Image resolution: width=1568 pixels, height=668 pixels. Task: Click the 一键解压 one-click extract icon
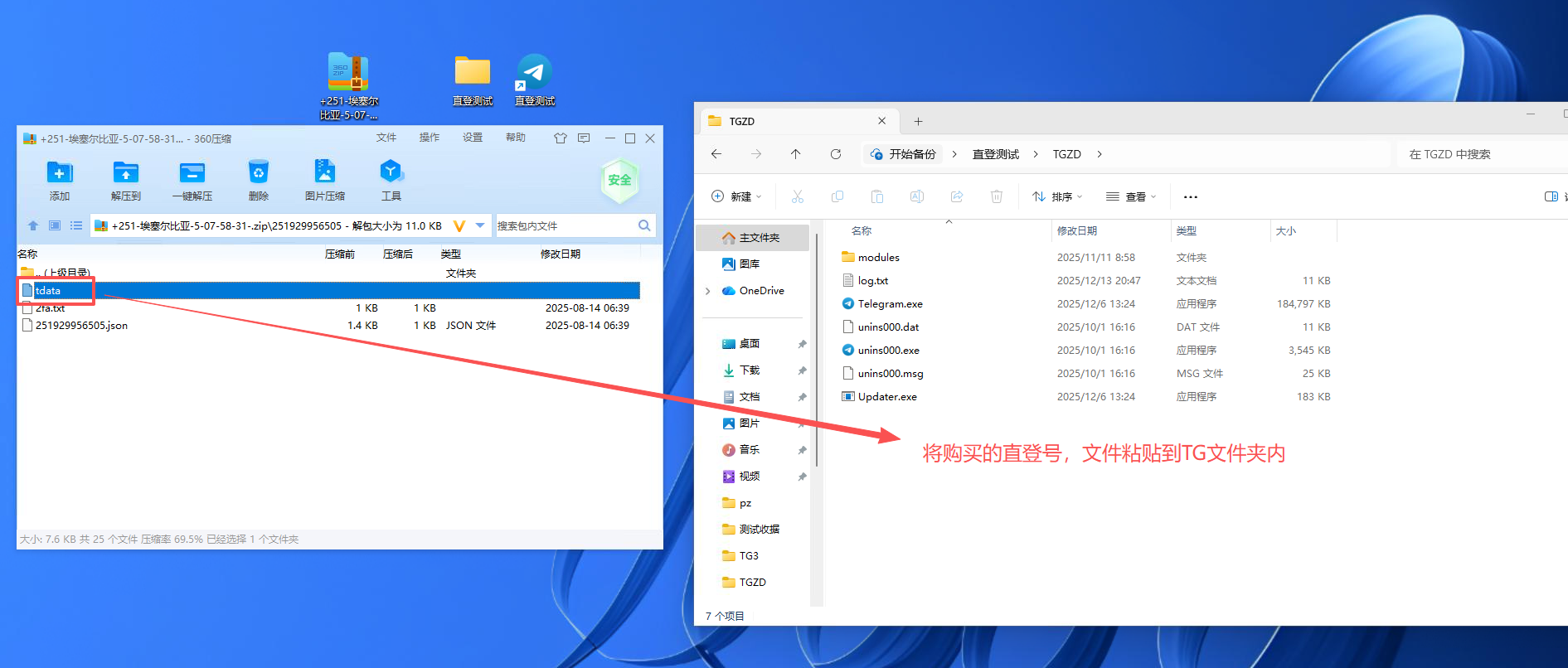tap(192, 173)
